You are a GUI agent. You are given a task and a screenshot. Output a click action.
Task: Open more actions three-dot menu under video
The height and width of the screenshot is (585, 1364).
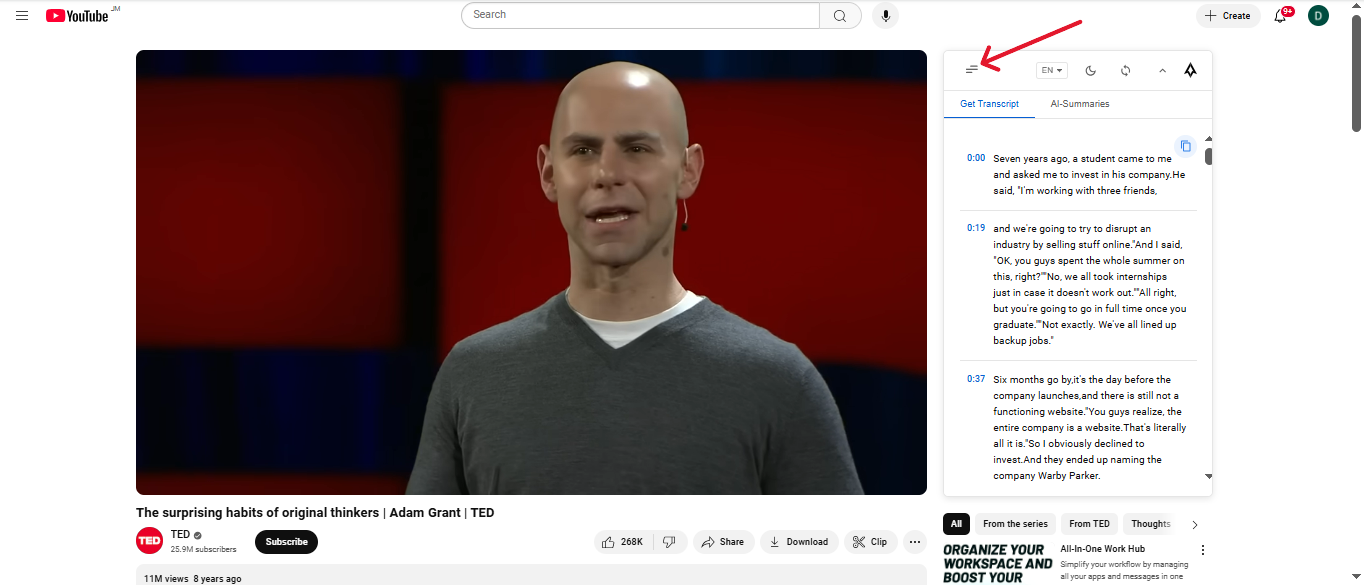[915, 542]
